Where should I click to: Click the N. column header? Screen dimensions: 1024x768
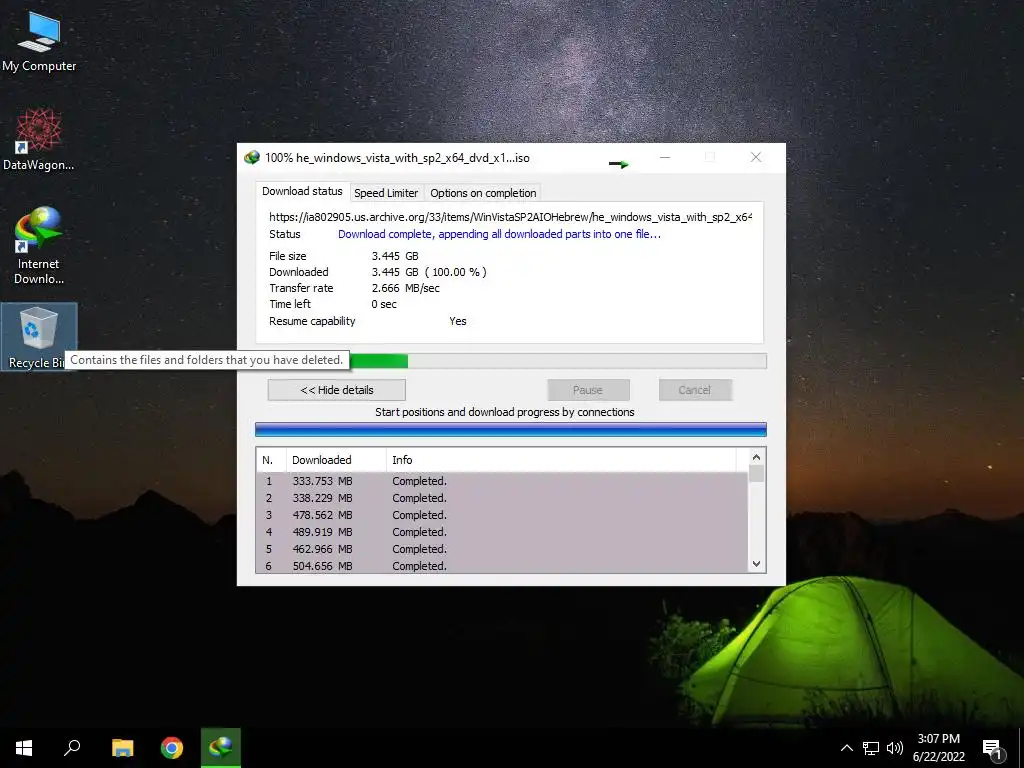(x=271, y=460)
